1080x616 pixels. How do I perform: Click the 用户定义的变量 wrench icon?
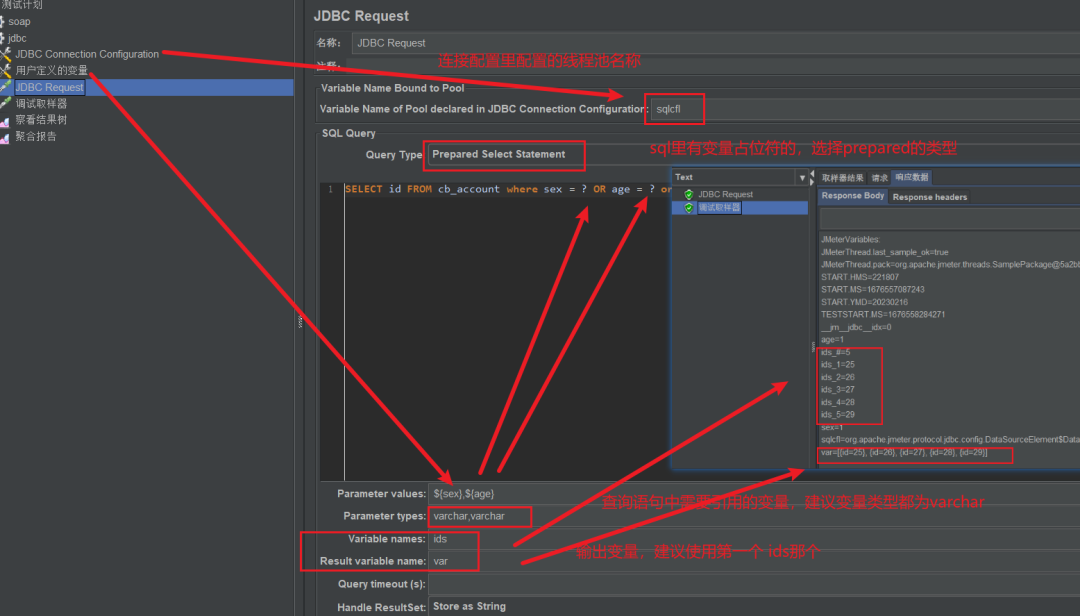pyautogui.click(x=6, y=70)
